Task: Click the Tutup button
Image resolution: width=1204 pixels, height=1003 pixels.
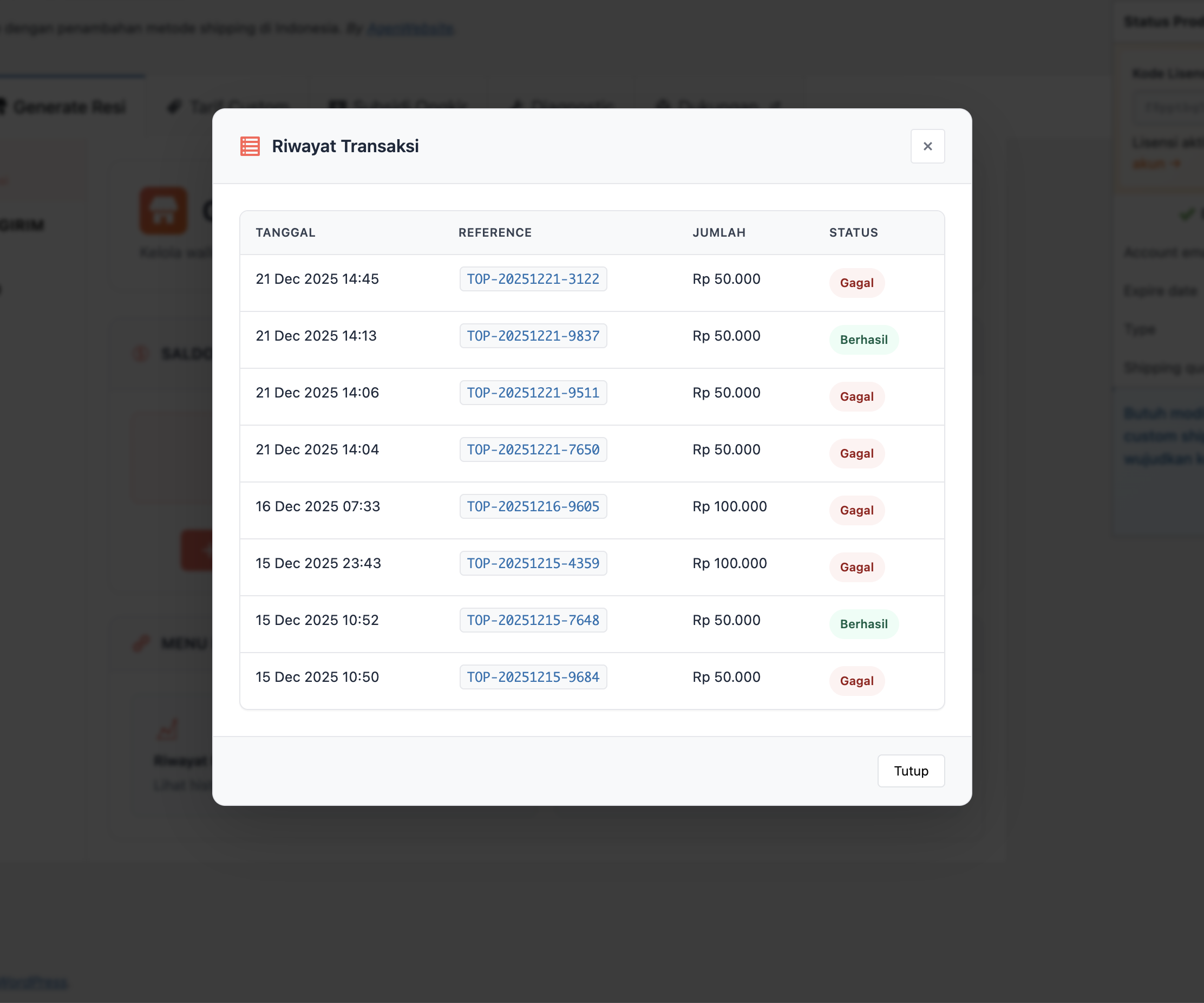Action: pos(911,770)
